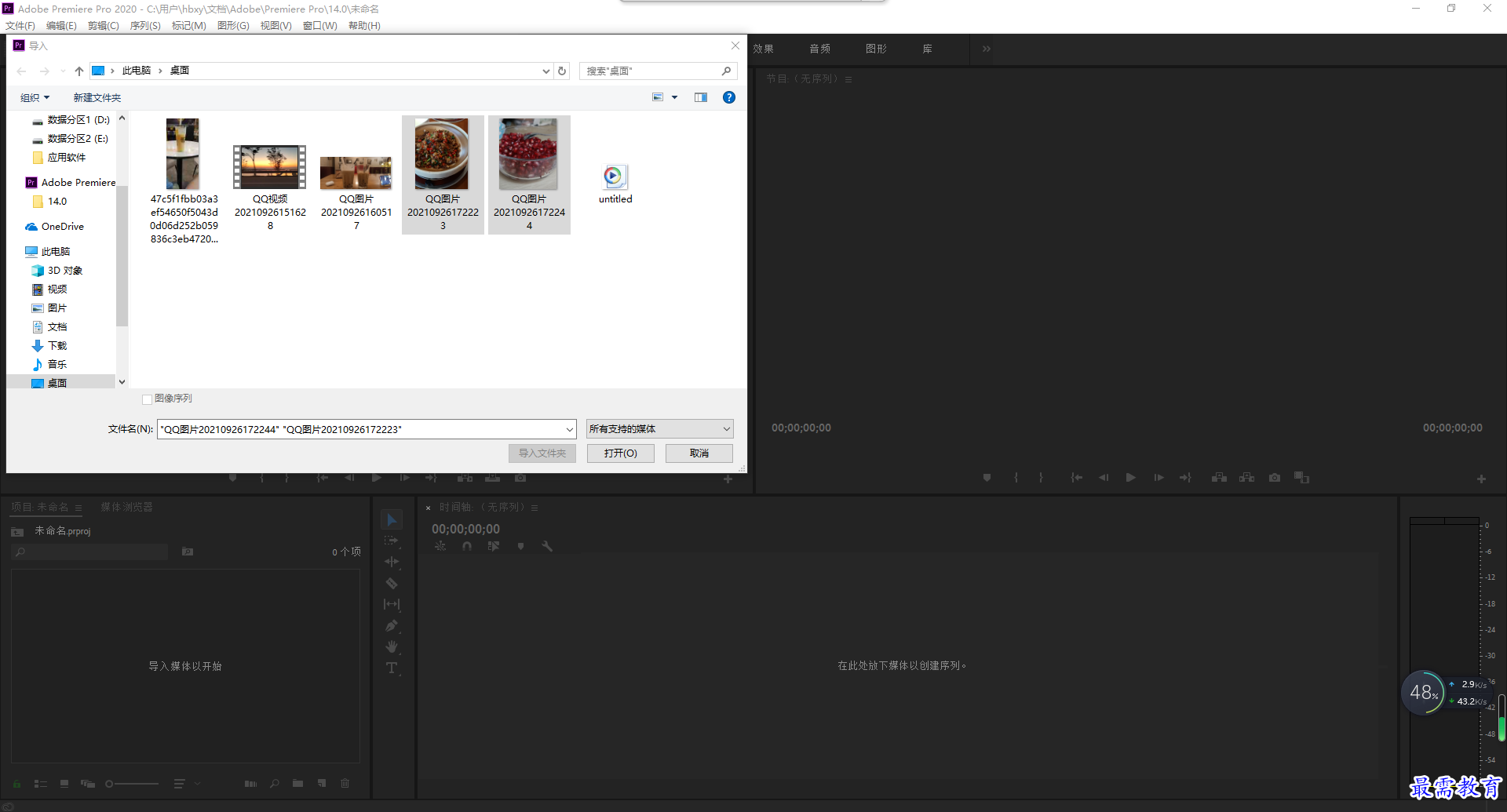Screen dimensions: 1507x812
Task: Click program monitor Go to Out point
Action: [x=1185, y=477]
